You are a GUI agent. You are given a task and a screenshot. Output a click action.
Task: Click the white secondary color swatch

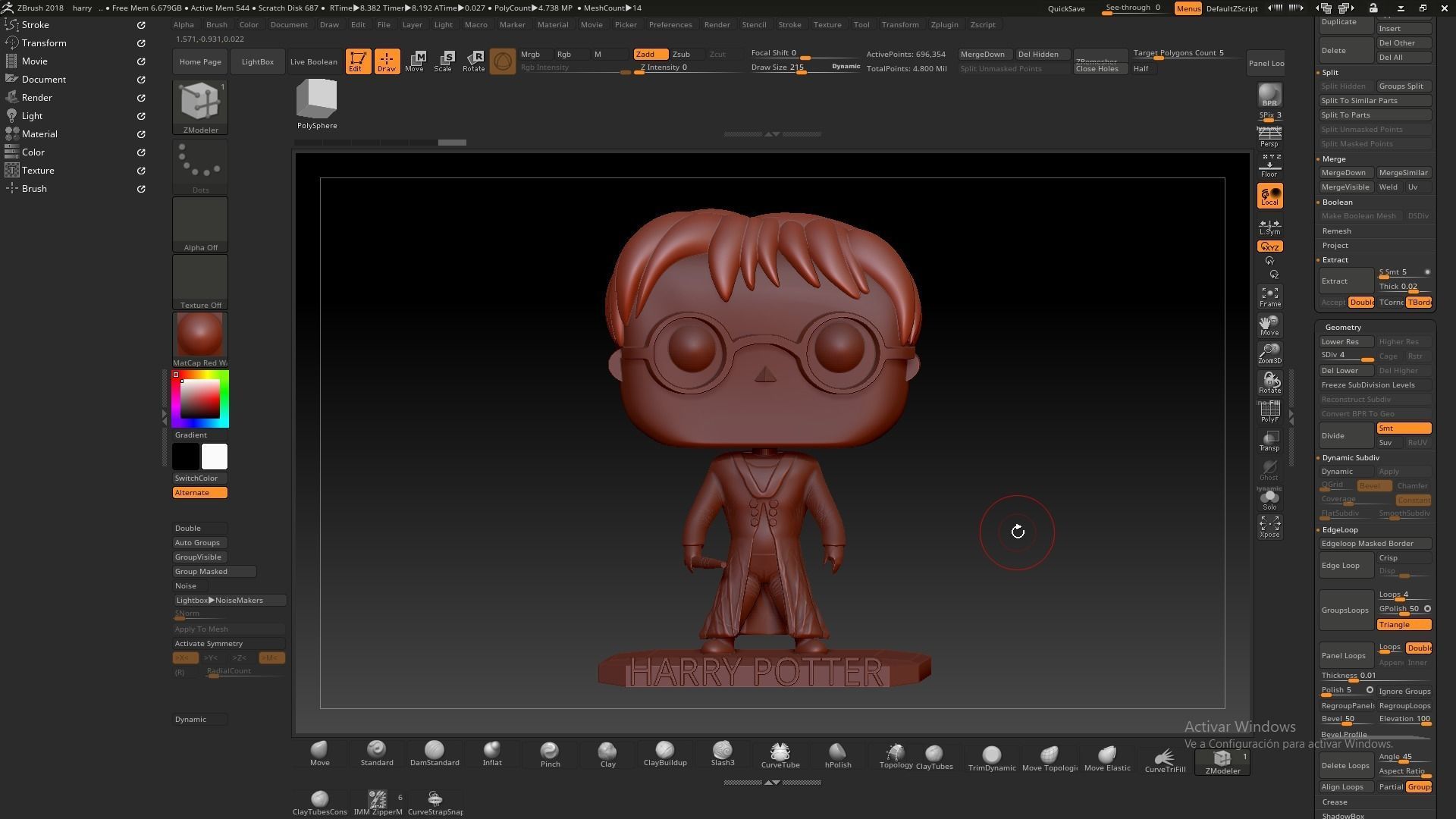tap(214, 457)
